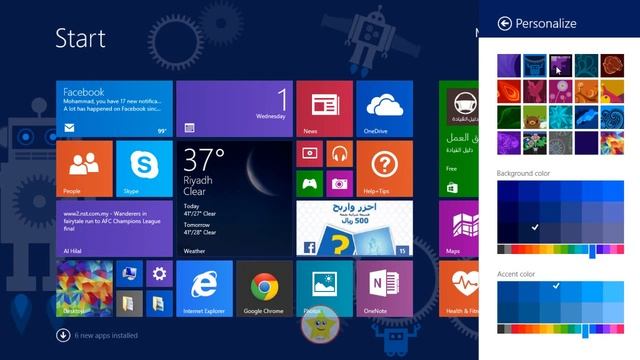
Task: Open the News tile
Action: pos(324,109)
